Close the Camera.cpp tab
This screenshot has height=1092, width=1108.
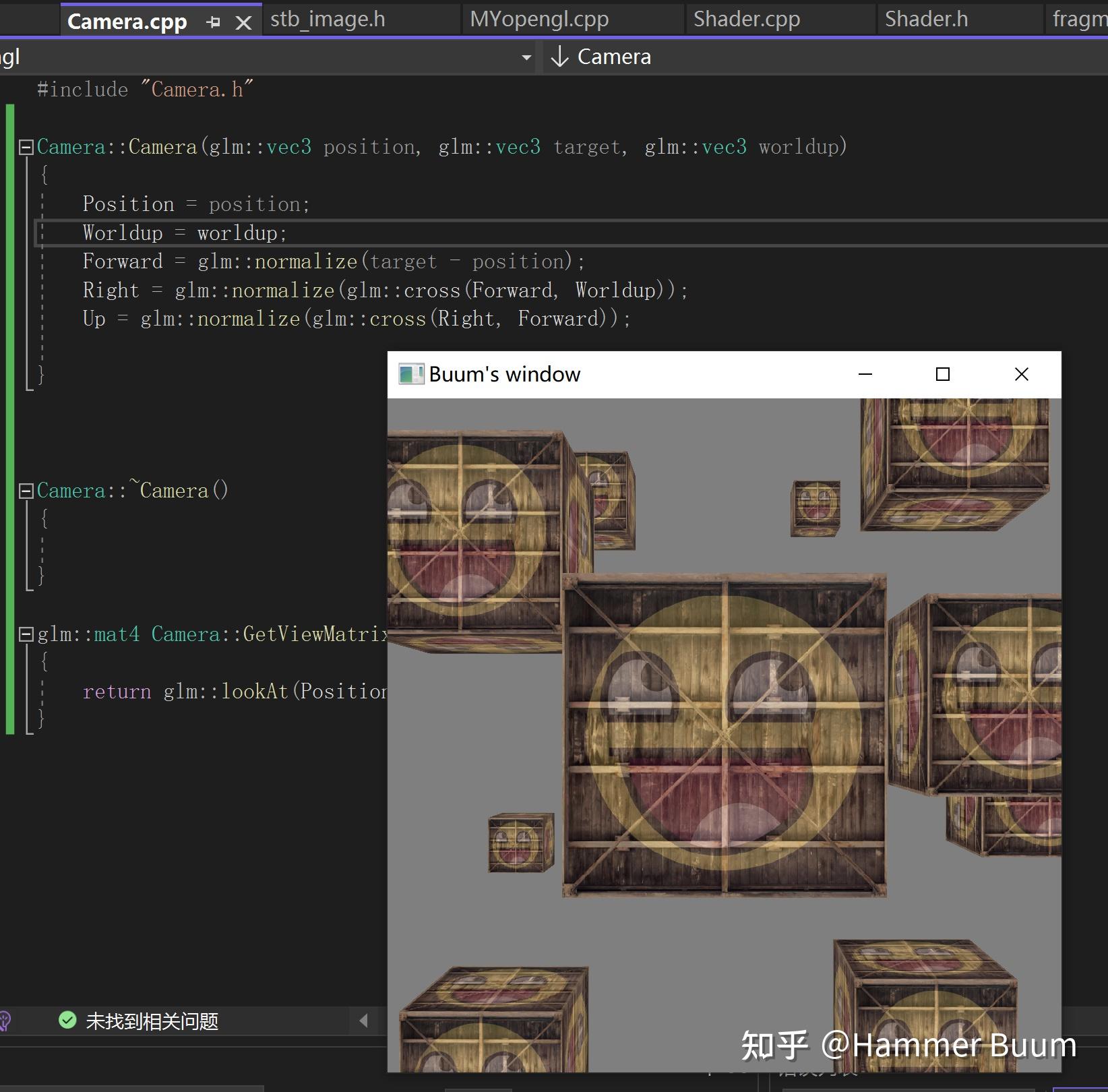(x=243, y=21)
